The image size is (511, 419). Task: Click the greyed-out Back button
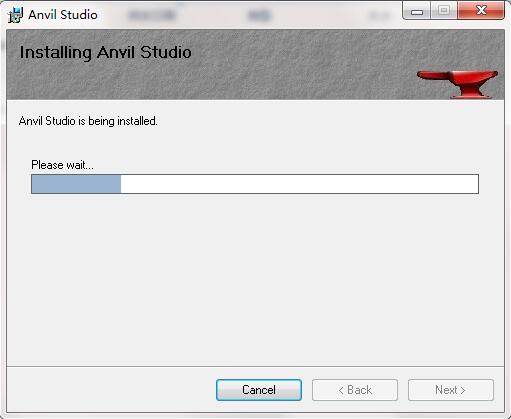click(355, 390)
